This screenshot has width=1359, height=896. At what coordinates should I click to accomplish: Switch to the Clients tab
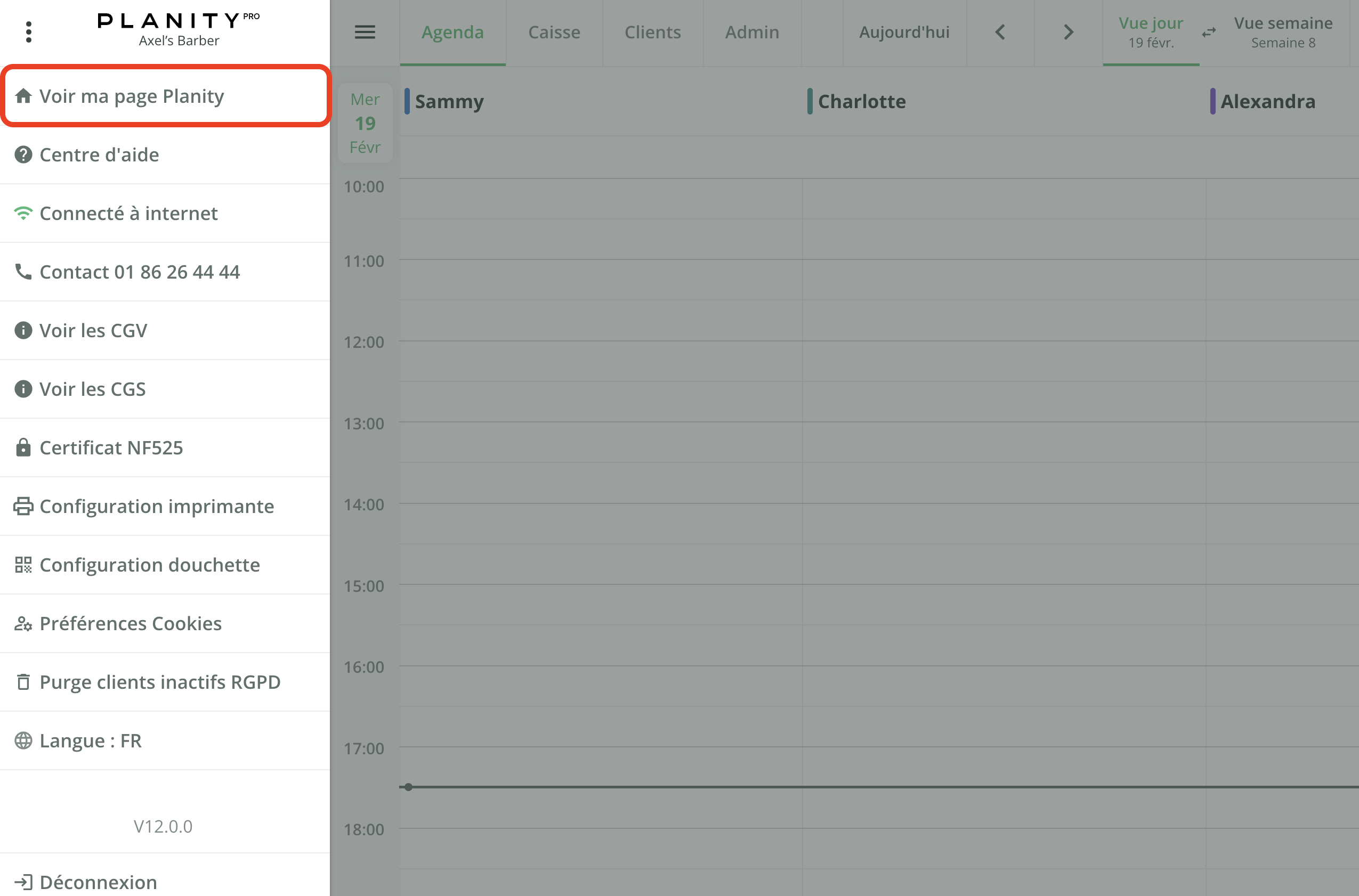click(652, 32)
